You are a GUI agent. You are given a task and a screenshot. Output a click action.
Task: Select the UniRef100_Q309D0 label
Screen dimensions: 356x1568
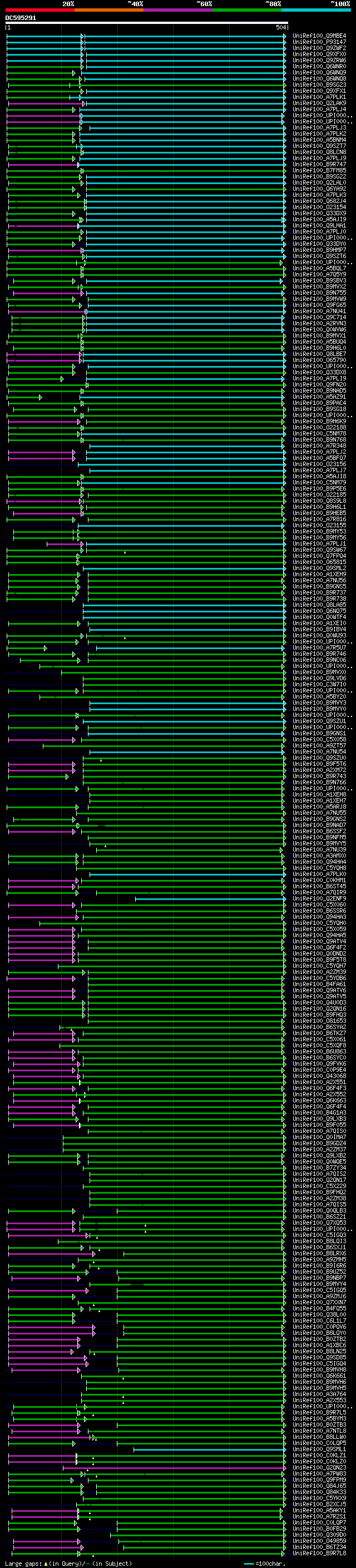click(319, 1535)
